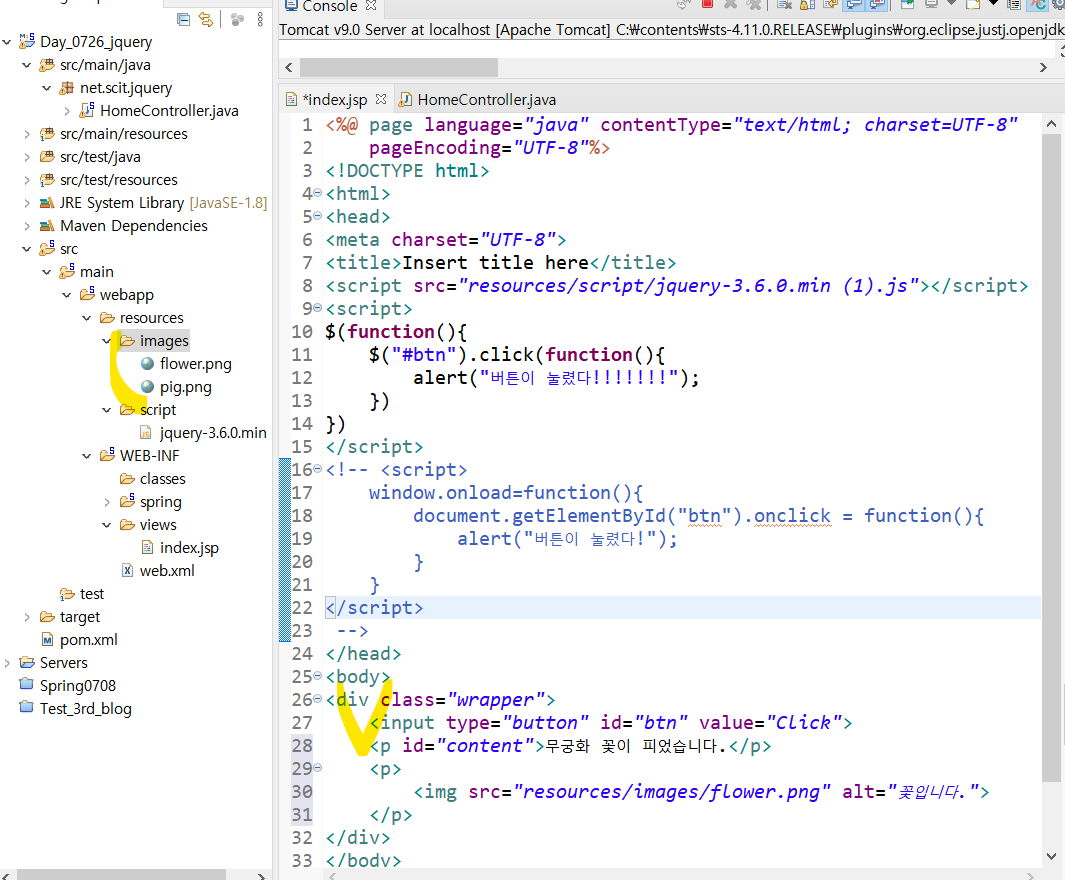This screenshot has height=880, width=1065.
Task: Select the target folder
Action: 79,617
